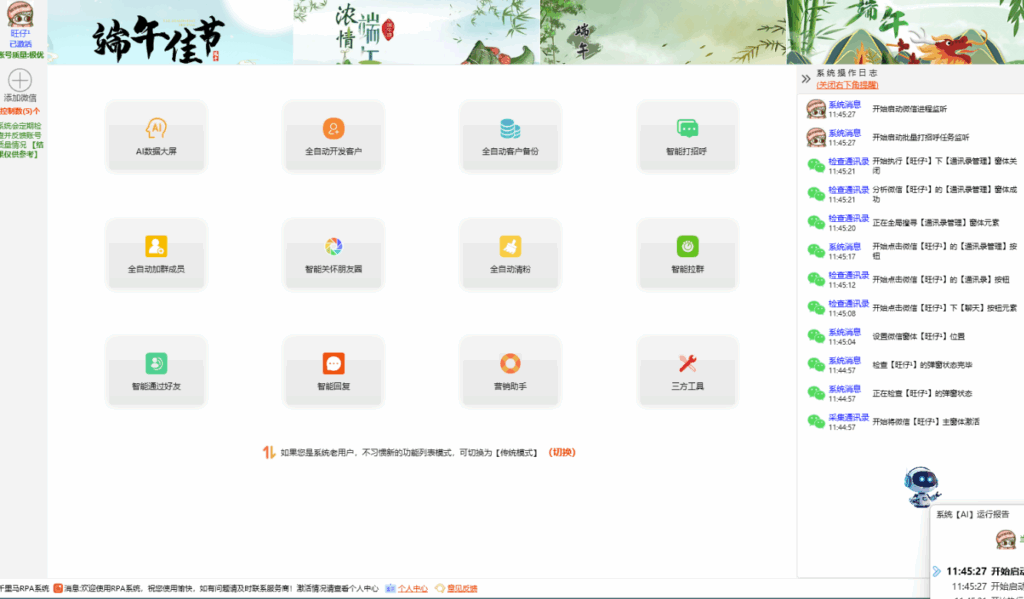Click the 添加微信 plus circle icon

tap(20, 80)
